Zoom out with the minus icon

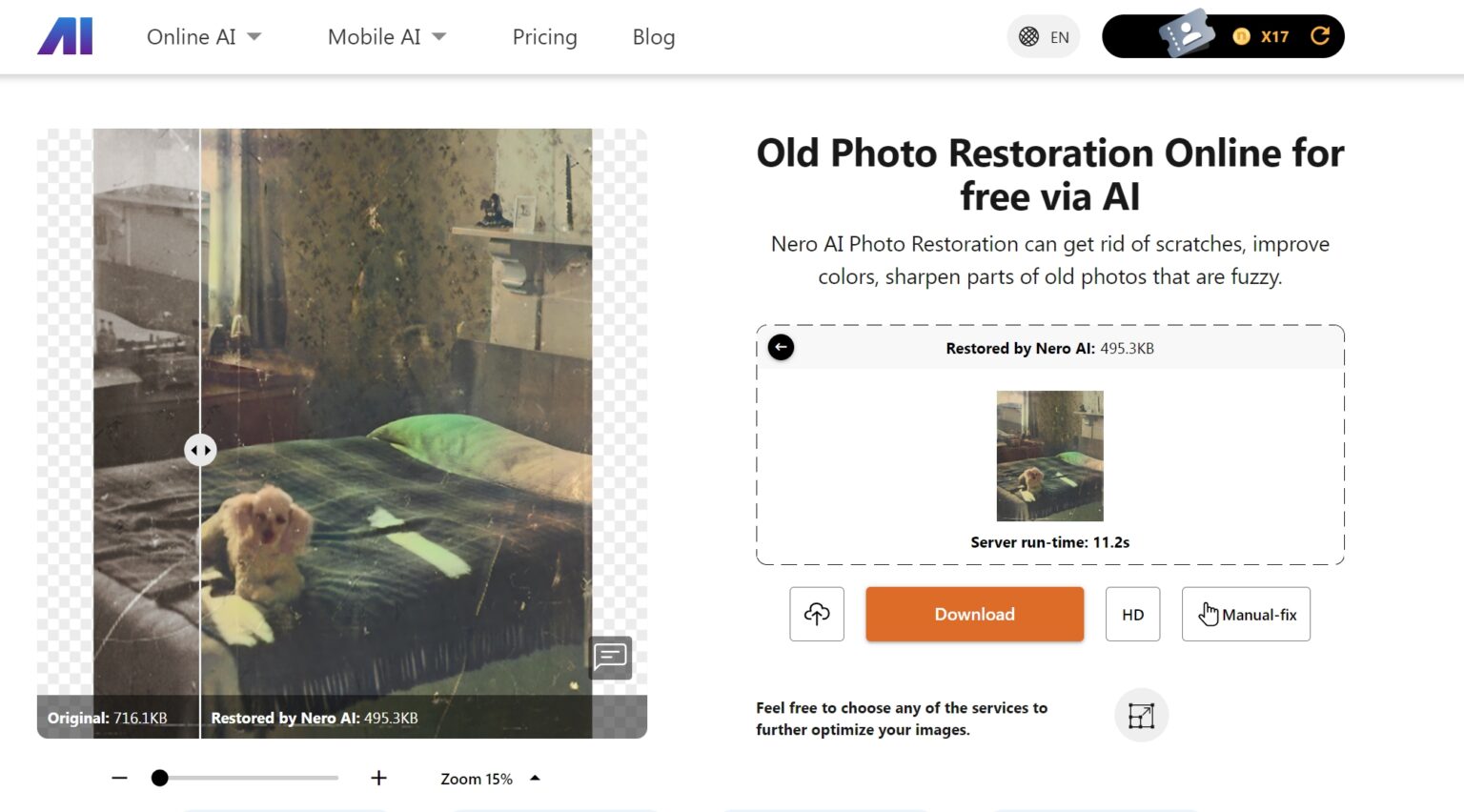click(x=119, y=778)
